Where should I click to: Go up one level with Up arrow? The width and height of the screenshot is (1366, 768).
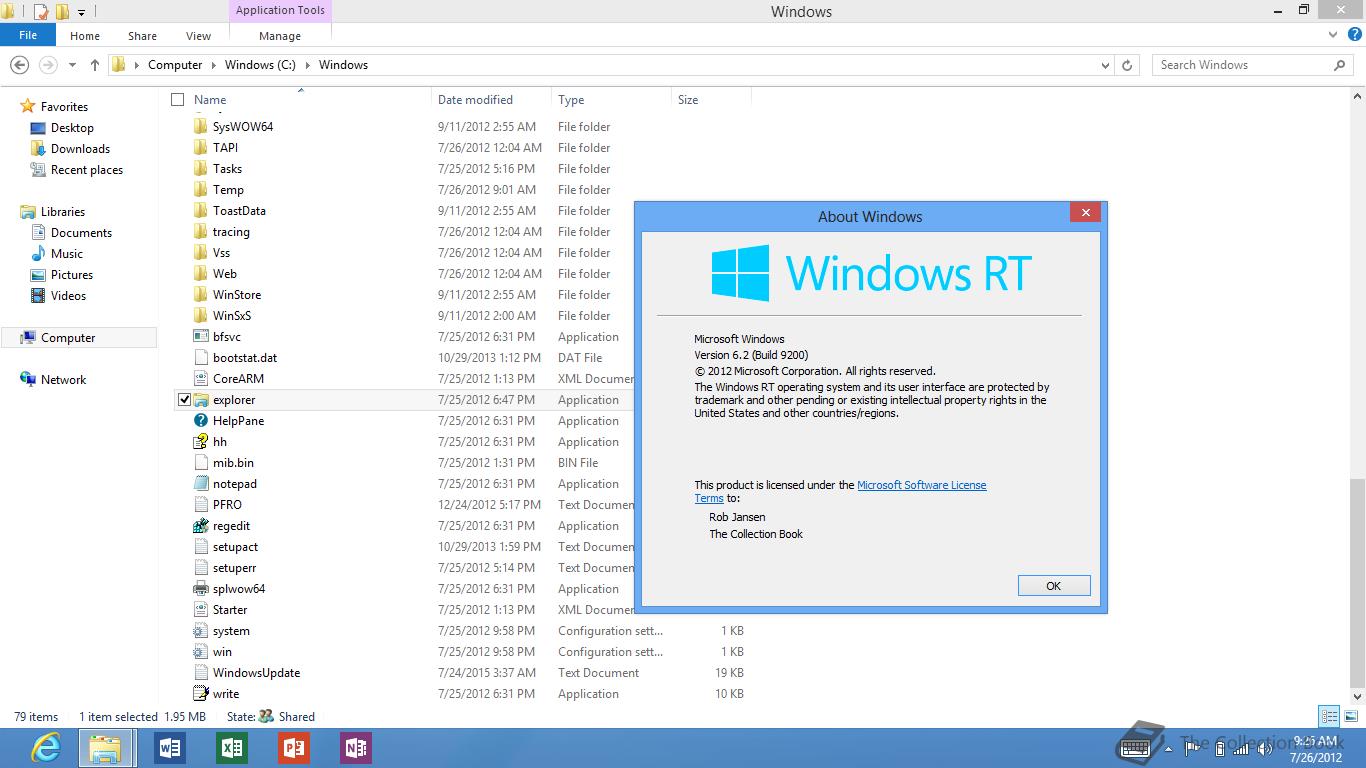click(95, 65)
